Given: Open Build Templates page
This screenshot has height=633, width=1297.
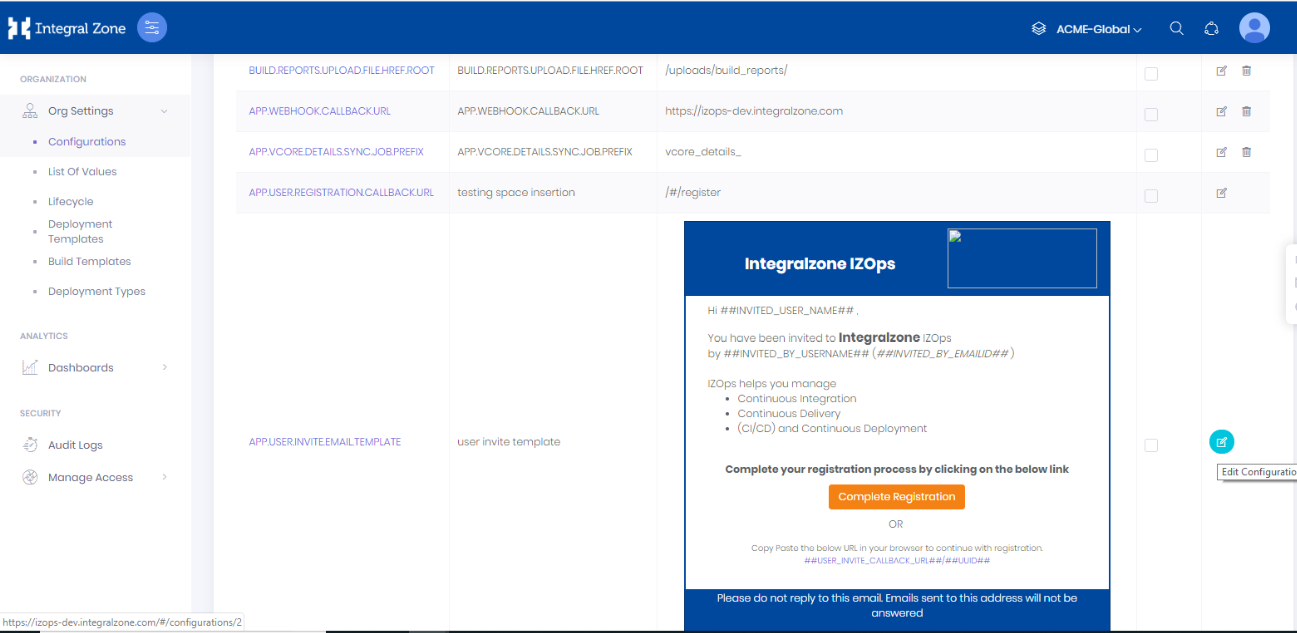Looking at the screenshot, I should [x=89, y=261].
